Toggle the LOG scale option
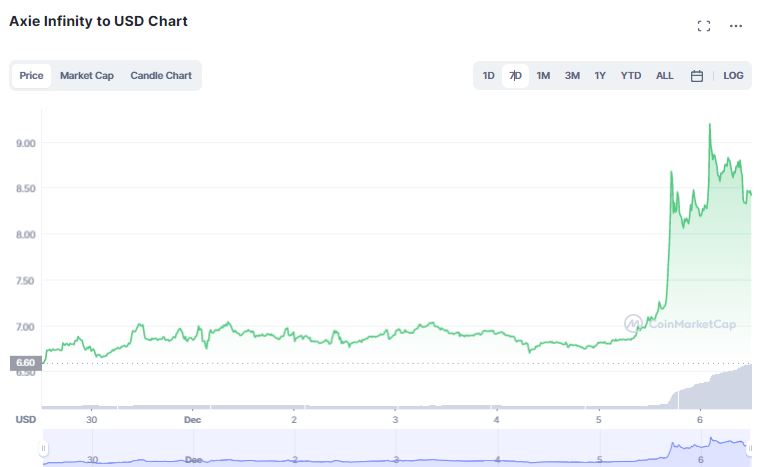The image size is (760, 467). pyautogui.click(x=733, y=76)
